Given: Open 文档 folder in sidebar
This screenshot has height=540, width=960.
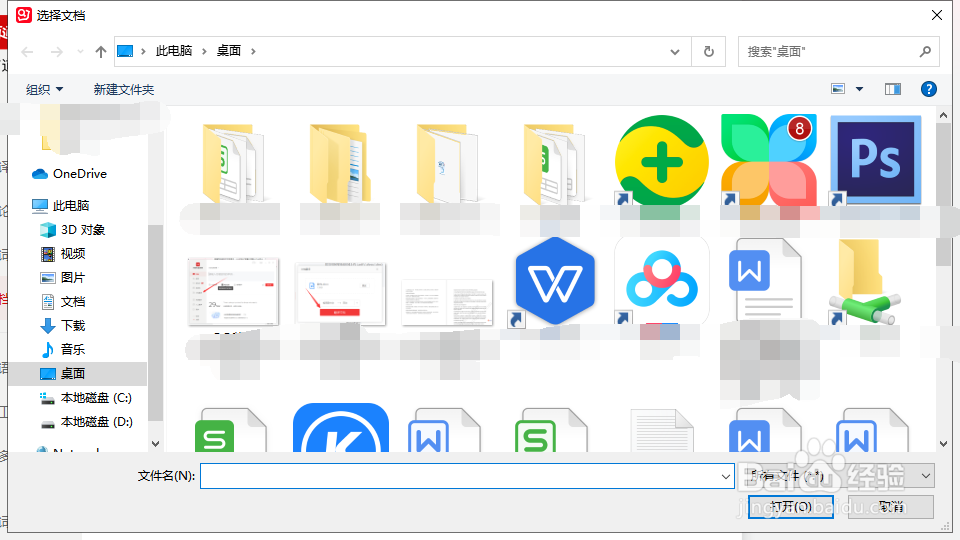Looking at the screenshot, I should click(x=62, y=301).
